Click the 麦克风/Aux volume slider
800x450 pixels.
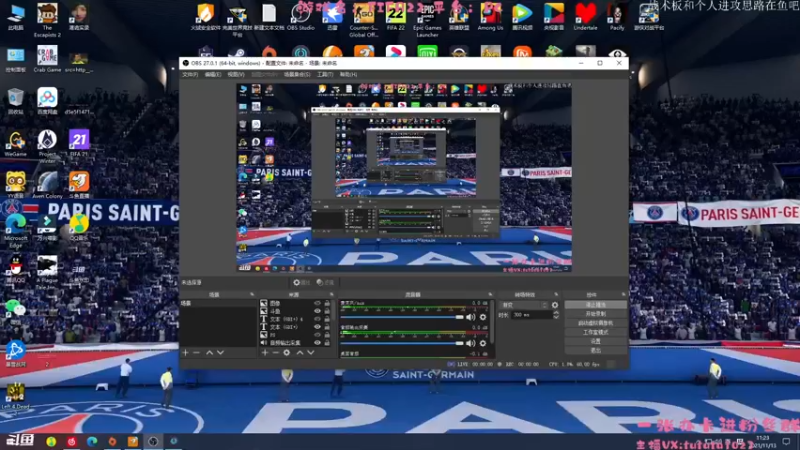[x=402, y=317]
